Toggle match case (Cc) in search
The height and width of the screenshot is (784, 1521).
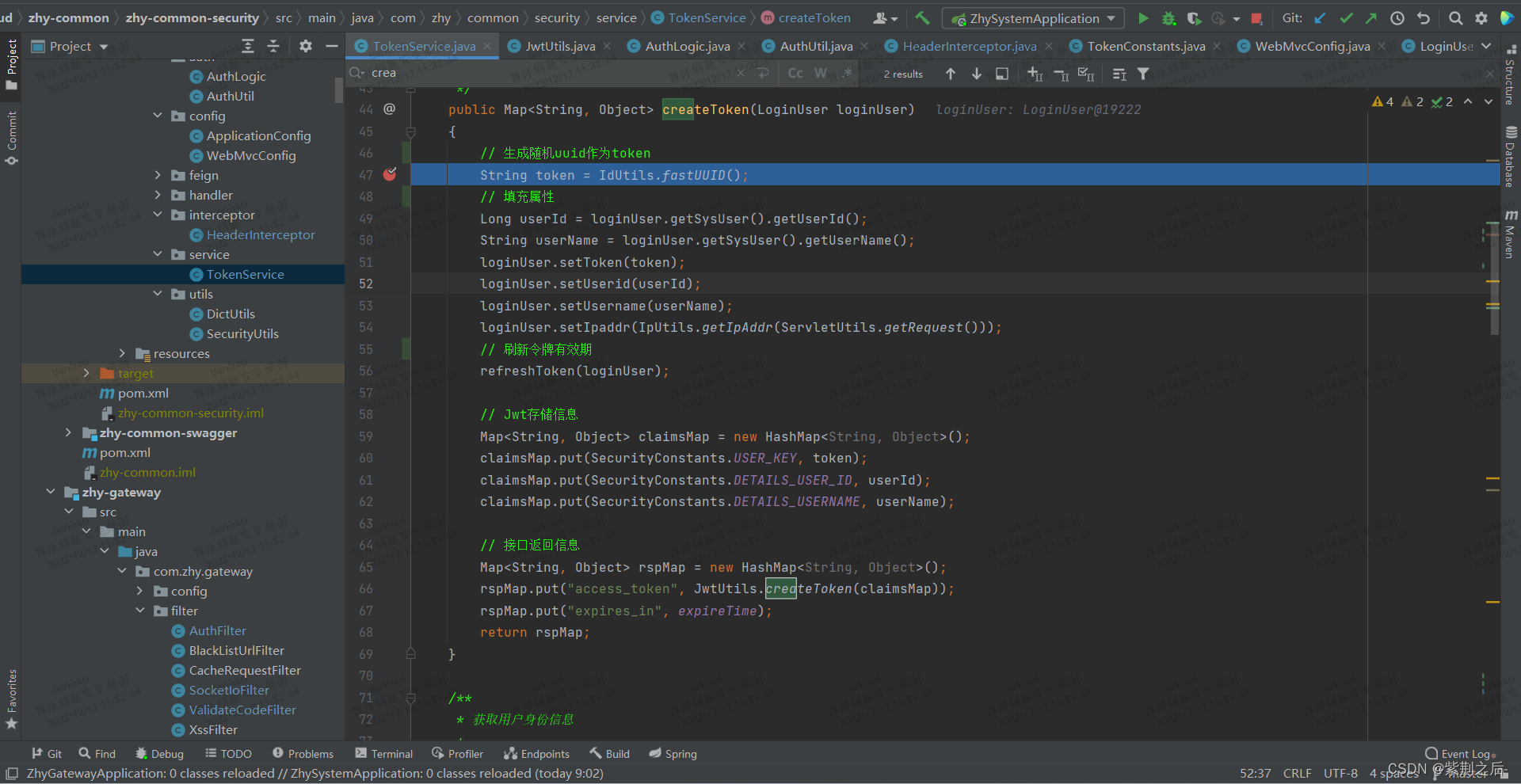(x=795, y=74)
